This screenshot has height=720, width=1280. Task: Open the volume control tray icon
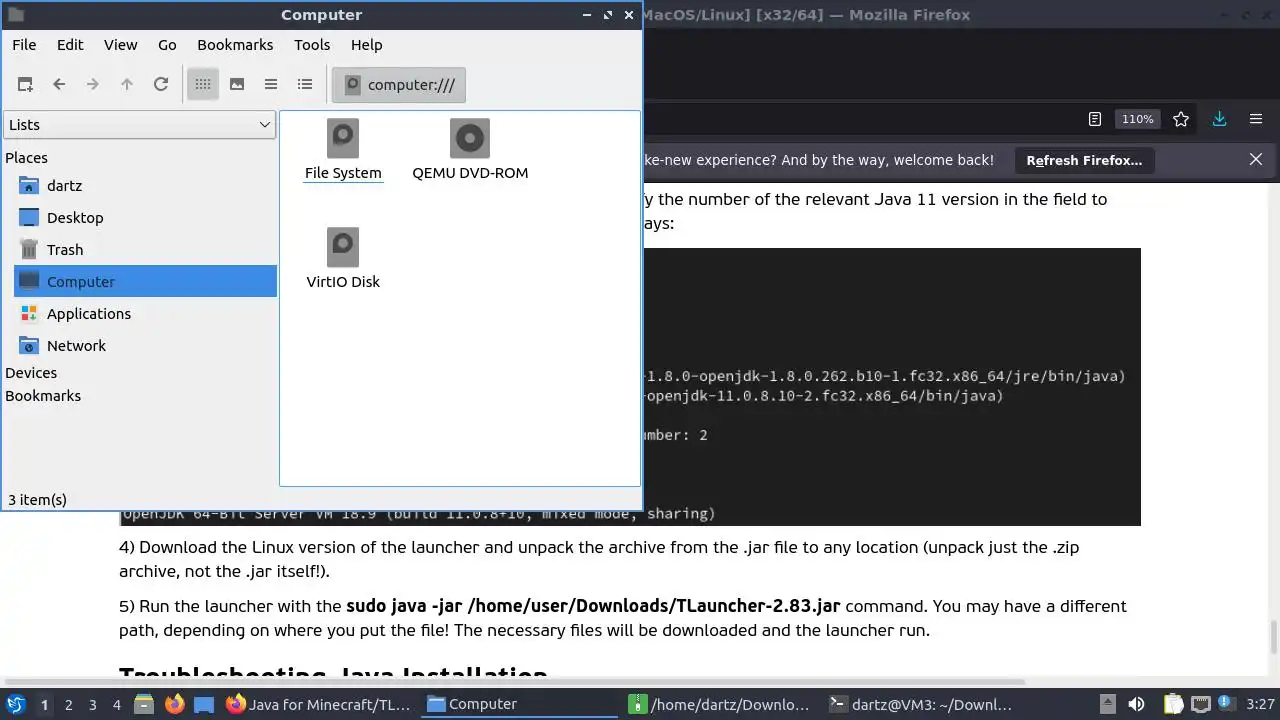click(1136, 704)
